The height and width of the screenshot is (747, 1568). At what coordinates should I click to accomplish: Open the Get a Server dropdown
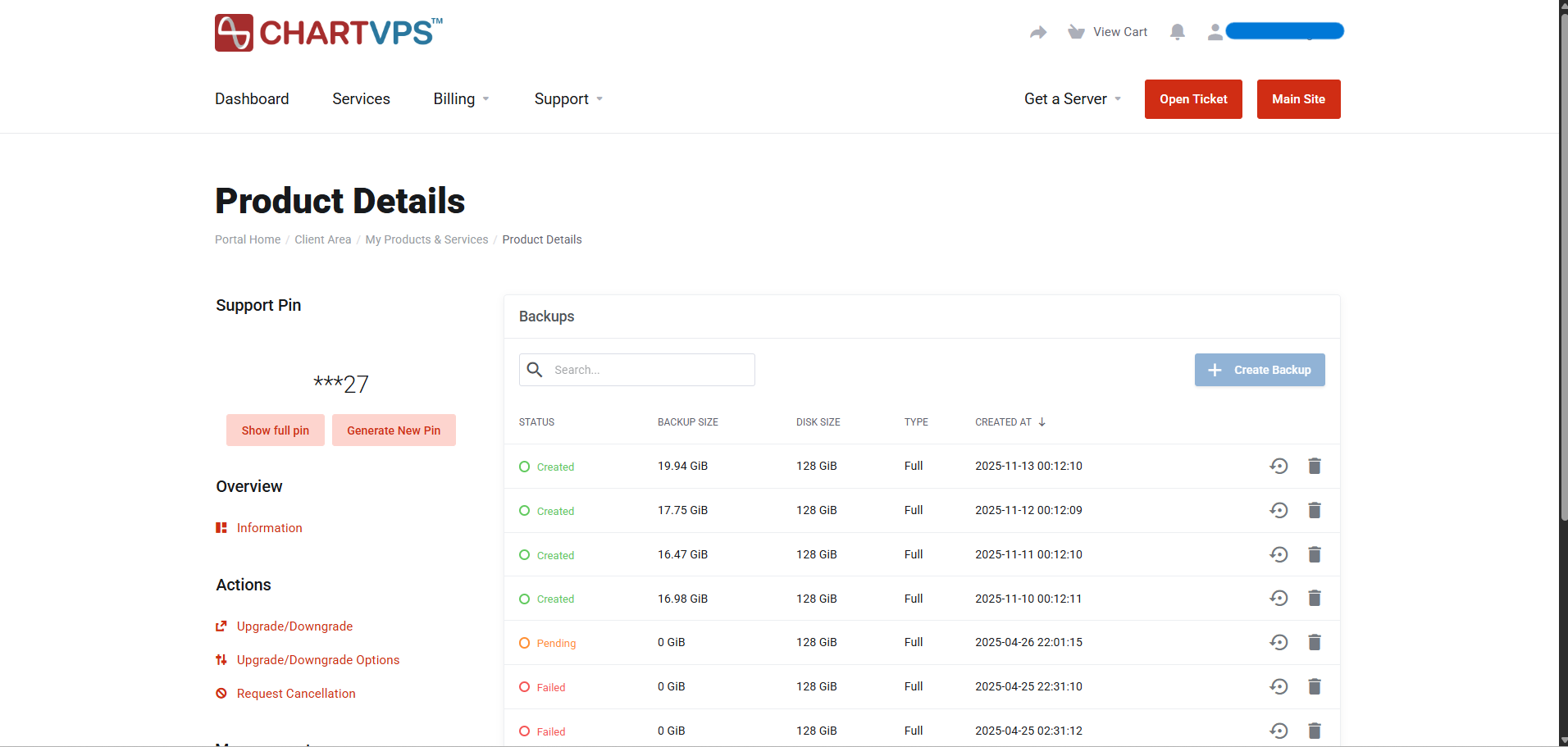(x=1072, y=99)
